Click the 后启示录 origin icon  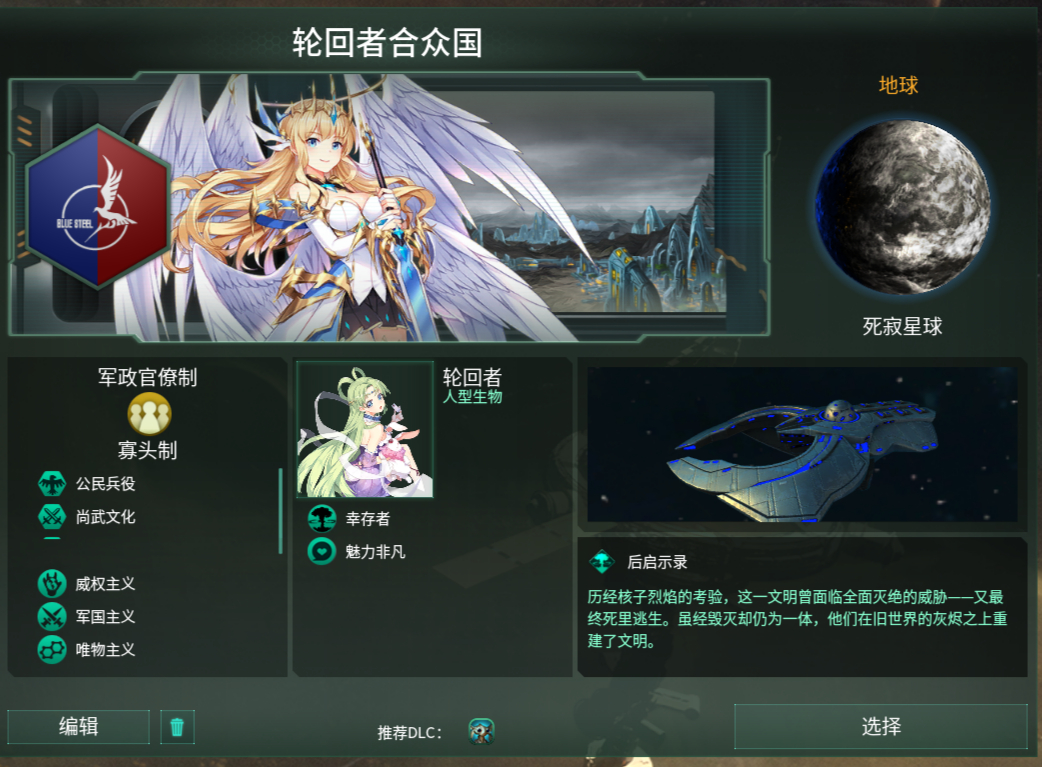[x=602, y=562]
